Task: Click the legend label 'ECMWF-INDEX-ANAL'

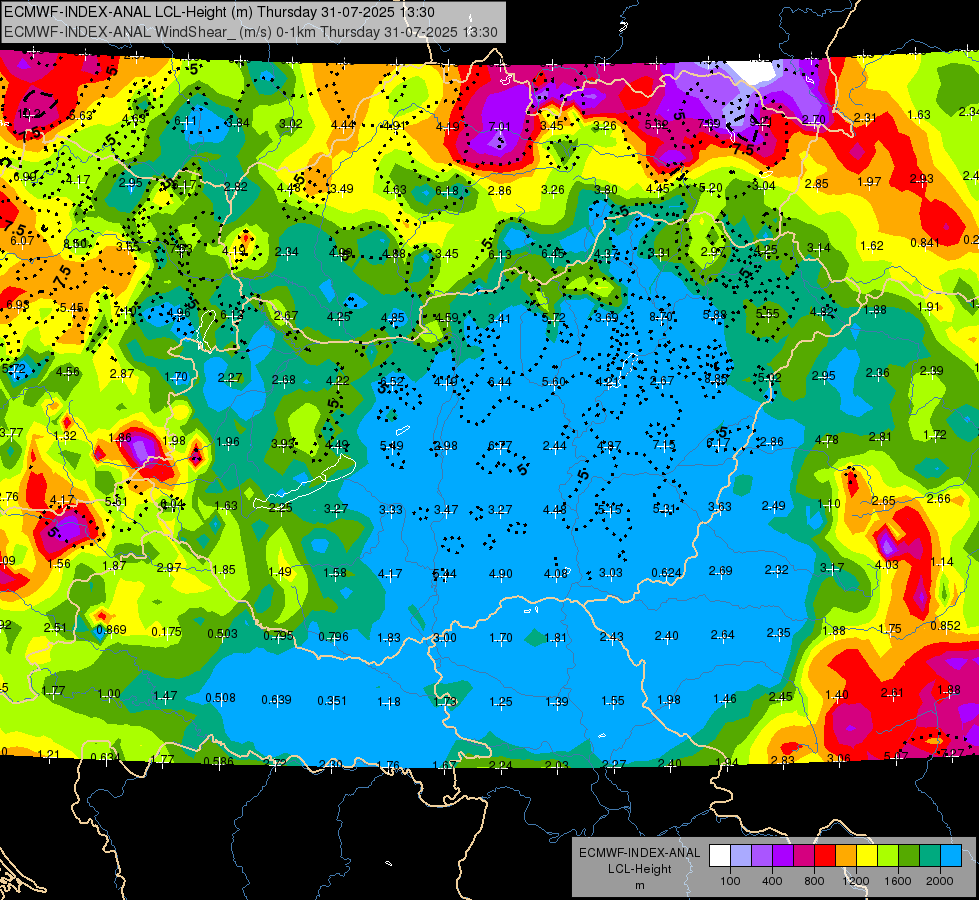Action: 639,853
